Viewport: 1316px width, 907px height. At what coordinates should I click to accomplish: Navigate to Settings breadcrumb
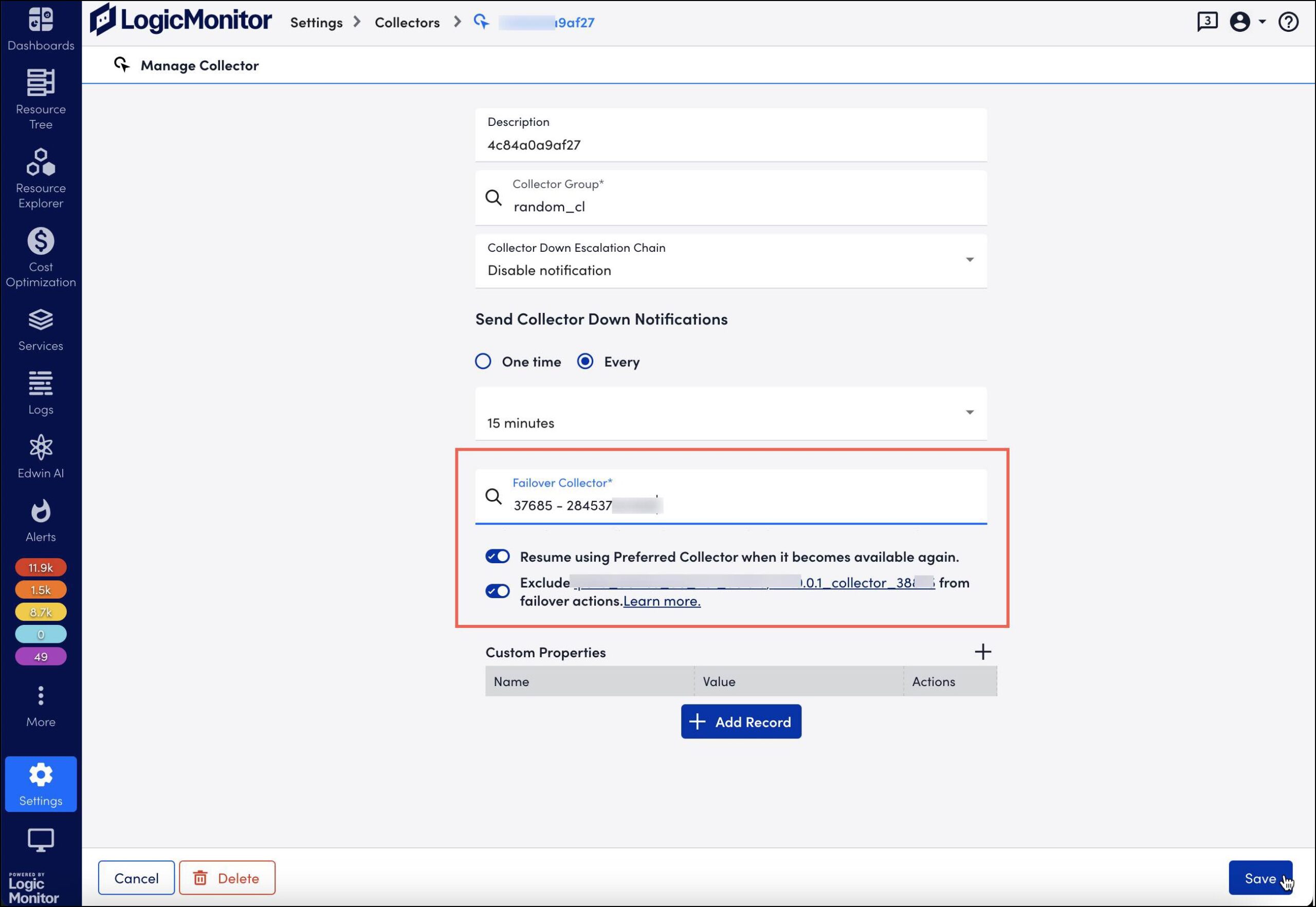click(x=316, y=22)
